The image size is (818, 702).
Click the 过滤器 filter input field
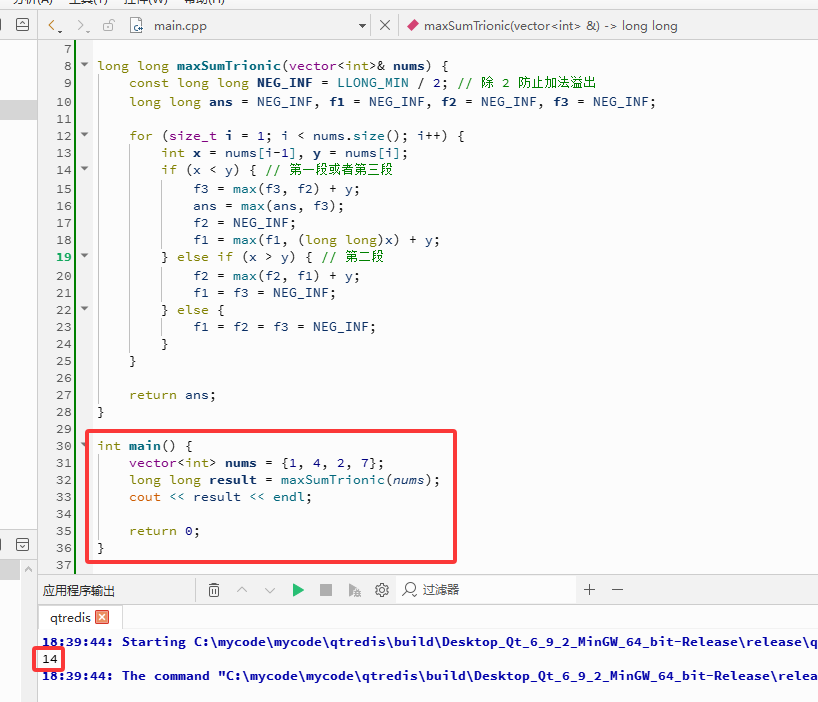tap(488, 590)
